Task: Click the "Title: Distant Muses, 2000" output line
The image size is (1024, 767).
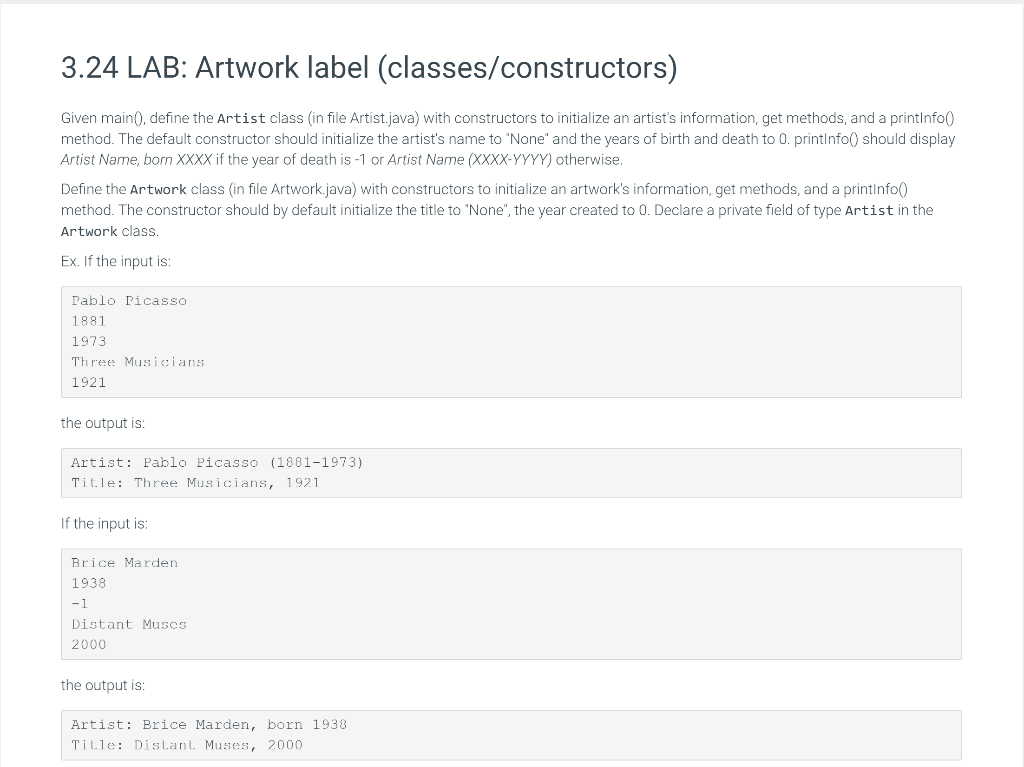Action: pyautogui.click(x=187, y=745)
